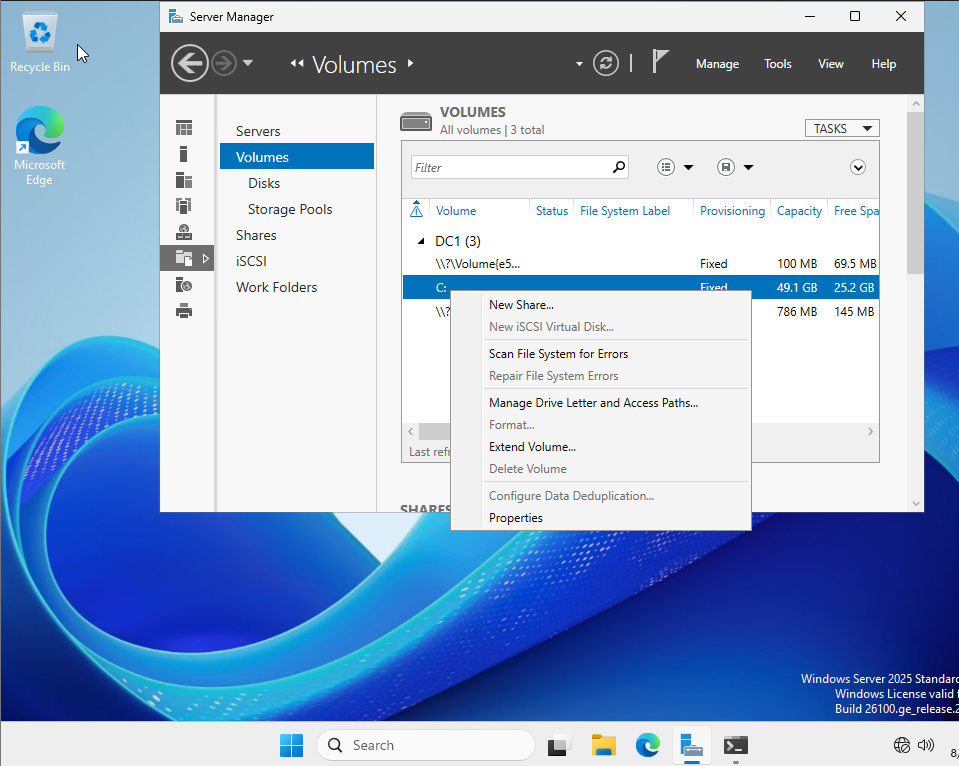The height and width of the screenshot is (766, 959).
Task: Open the Local Server icon in the rail
Action: click(x=183, y=154)
